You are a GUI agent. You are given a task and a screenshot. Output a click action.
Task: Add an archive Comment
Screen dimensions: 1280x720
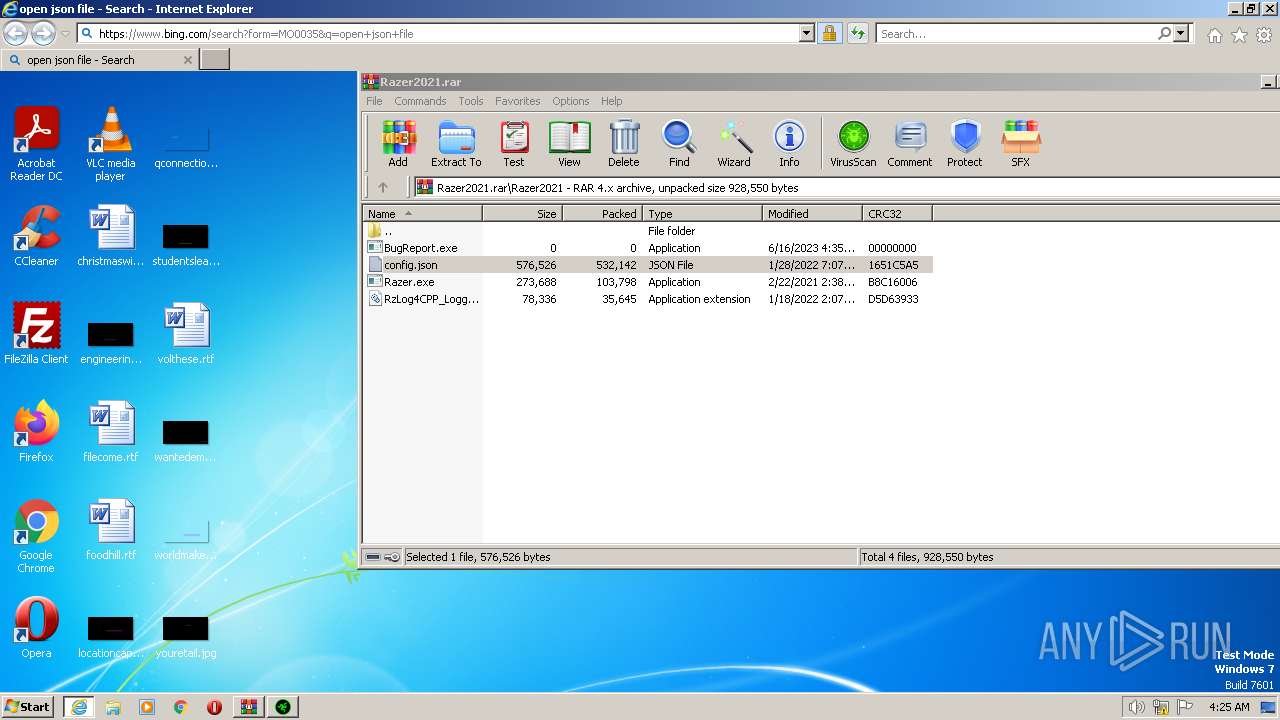coord(910,143)
